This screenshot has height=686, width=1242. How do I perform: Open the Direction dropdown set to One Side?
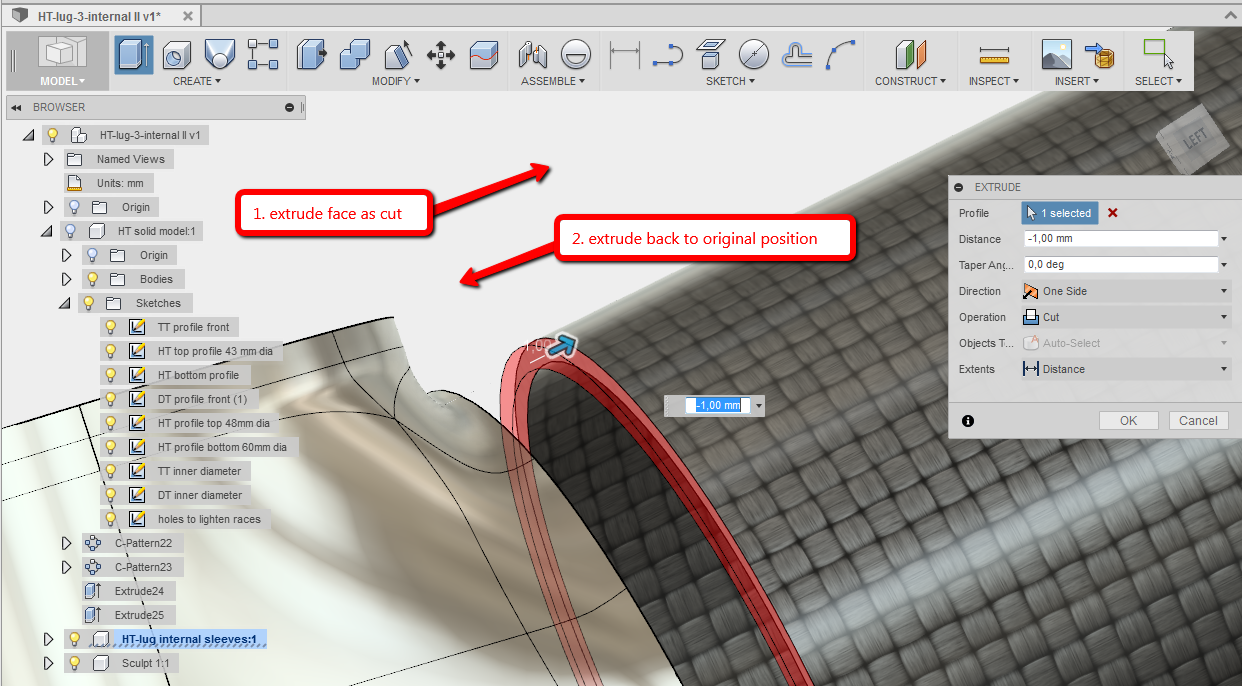1222,290
